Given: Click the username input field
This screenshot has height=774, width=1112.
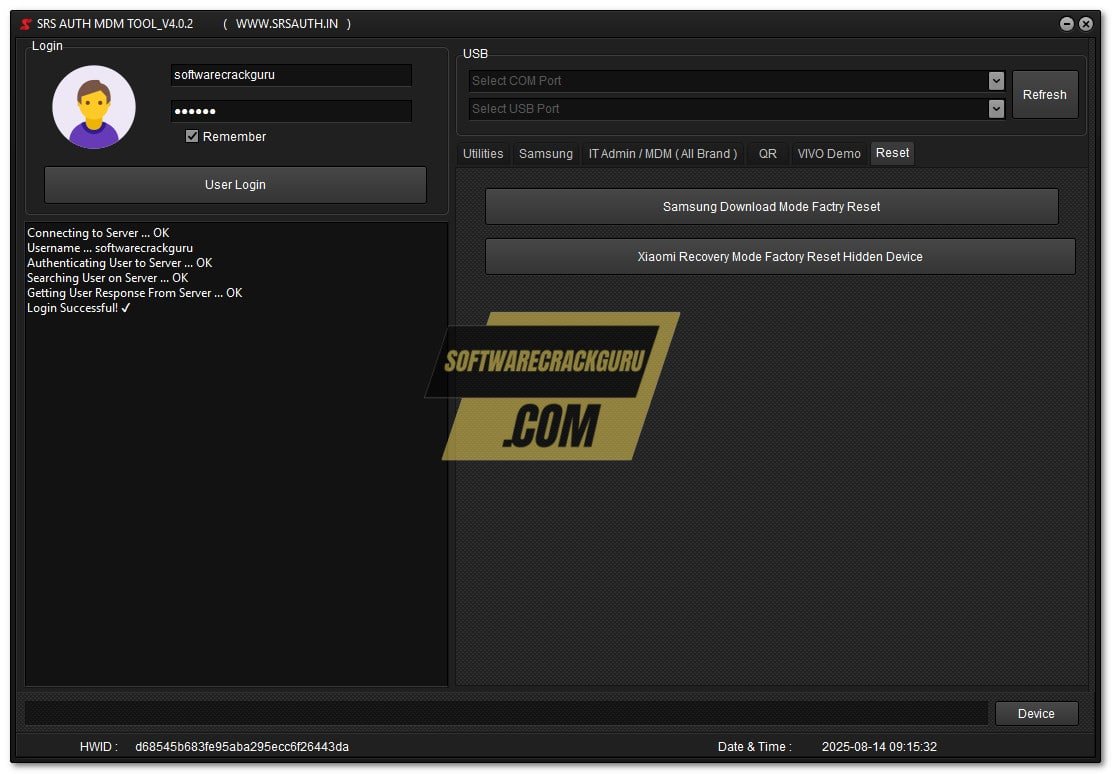Looking at the screenshot, I should (291, 75).
